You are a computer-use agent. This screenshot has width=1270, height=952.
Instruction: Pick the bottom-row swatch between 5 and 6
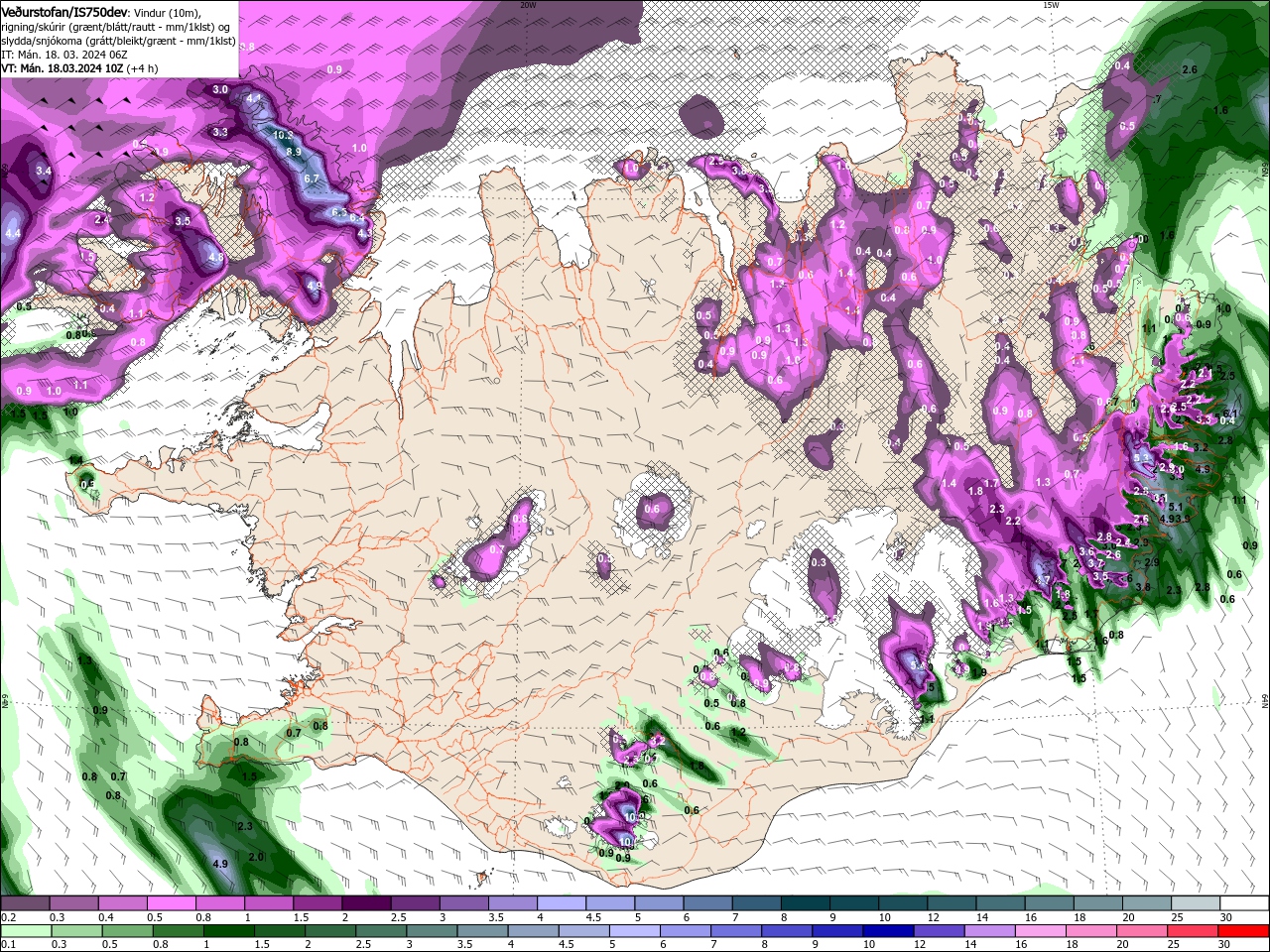pos(635,931)
